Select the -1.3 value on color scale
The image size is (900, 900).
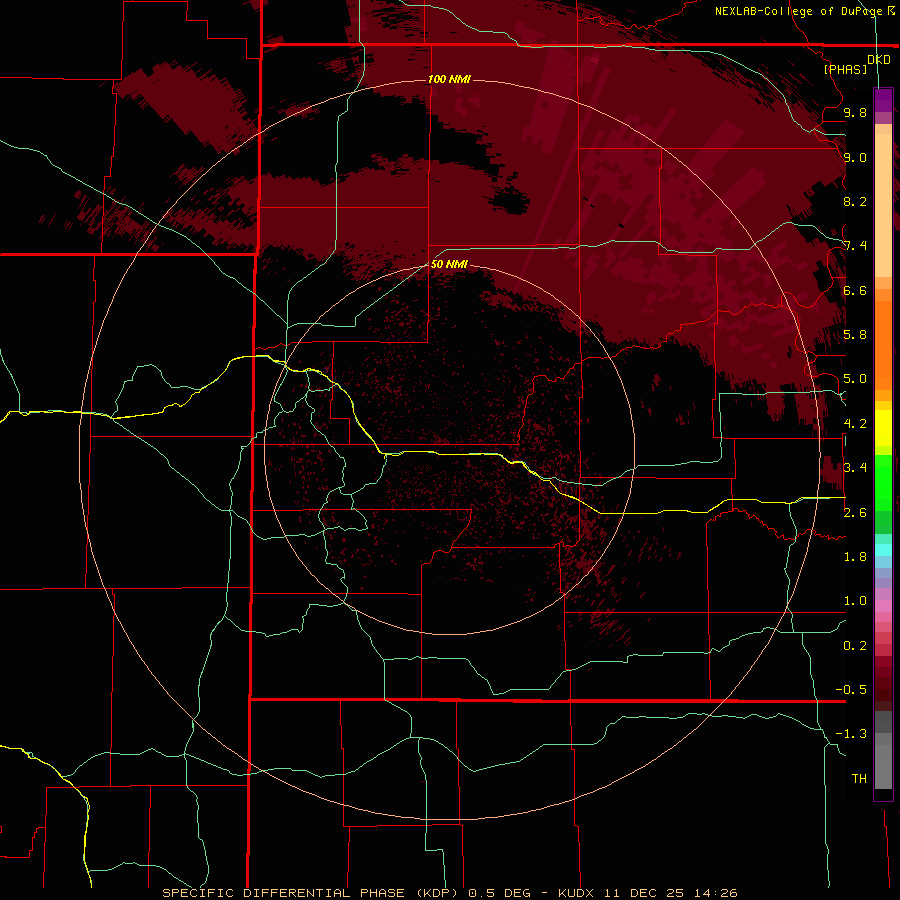(851, 734)
